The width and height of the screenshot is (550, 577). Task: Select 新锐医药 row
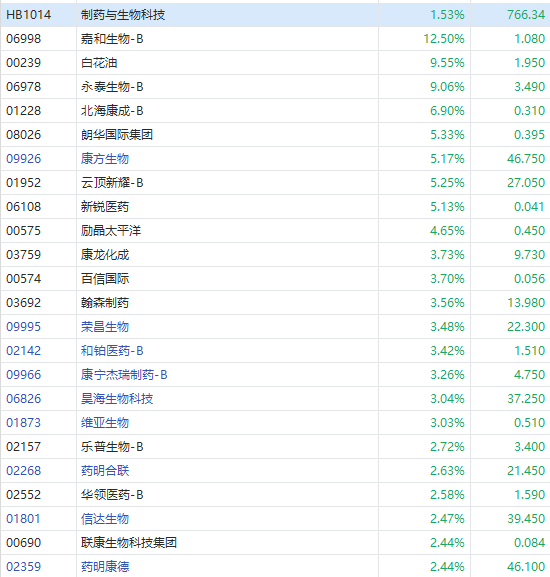(x=275, y=206)
